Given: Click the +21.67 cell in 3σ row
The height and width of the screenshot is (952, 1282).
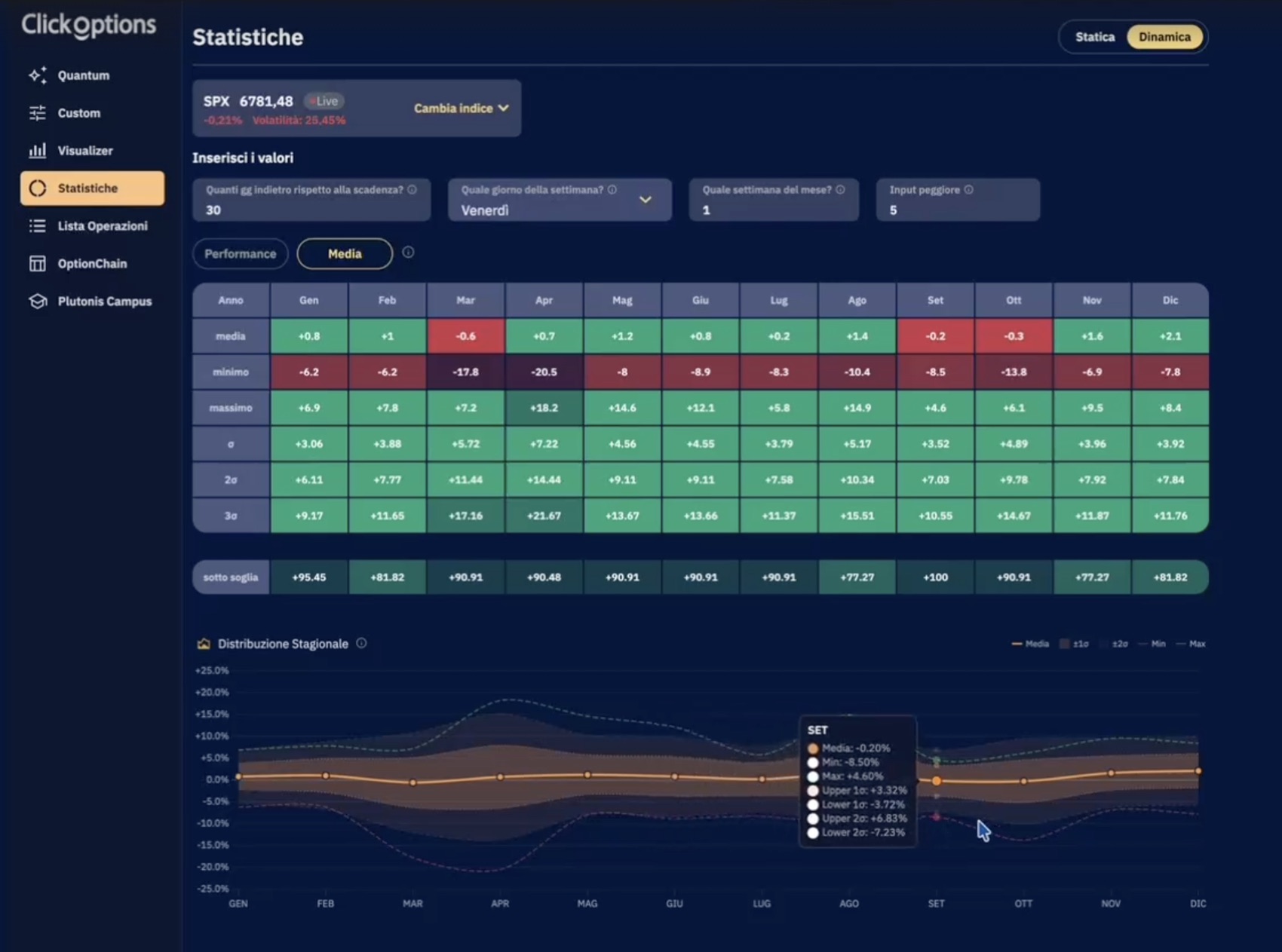Looking at the screenshot, I should tap(544, 516).
